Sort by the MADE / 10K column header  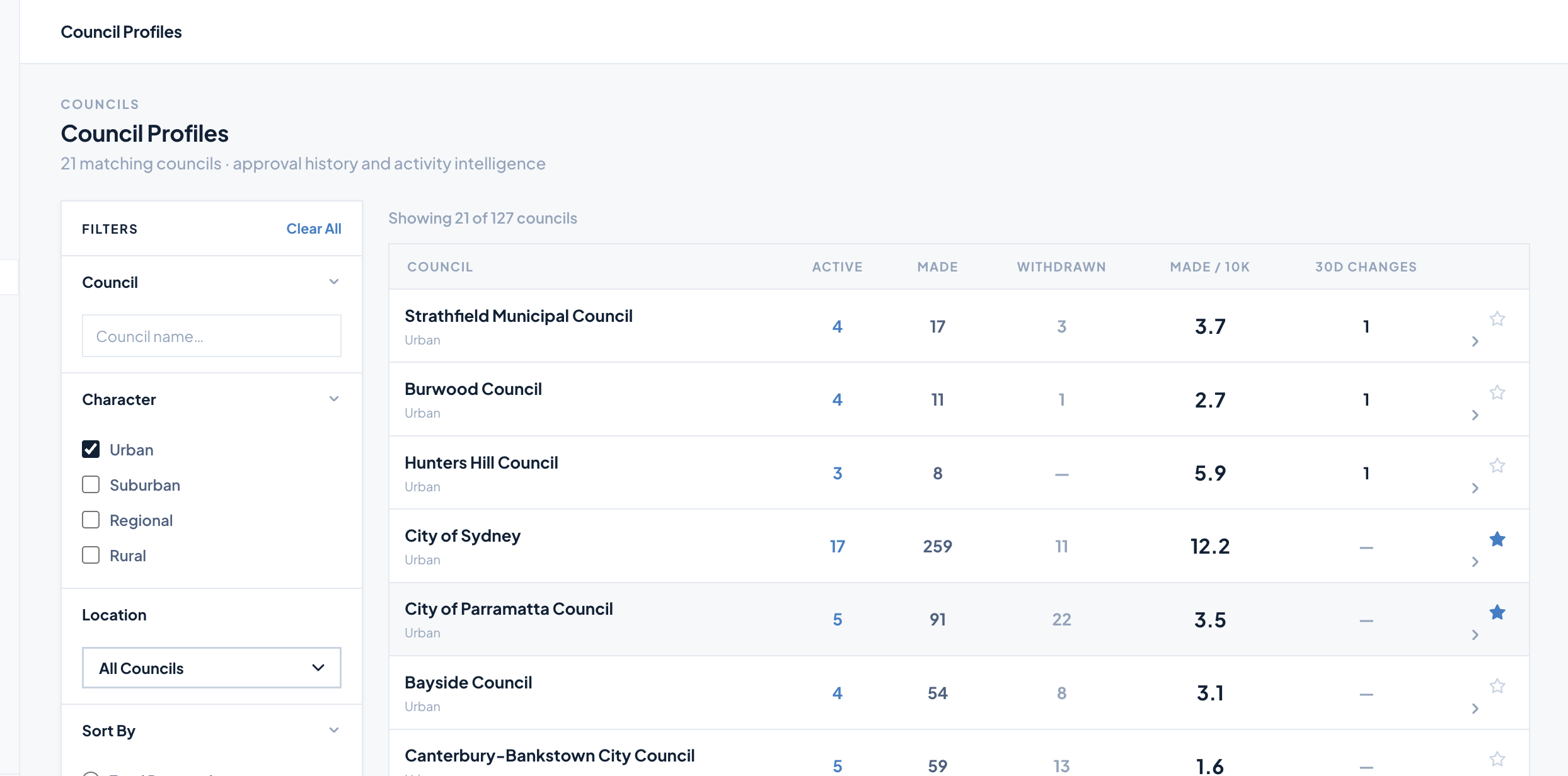tap(1210, 267)
